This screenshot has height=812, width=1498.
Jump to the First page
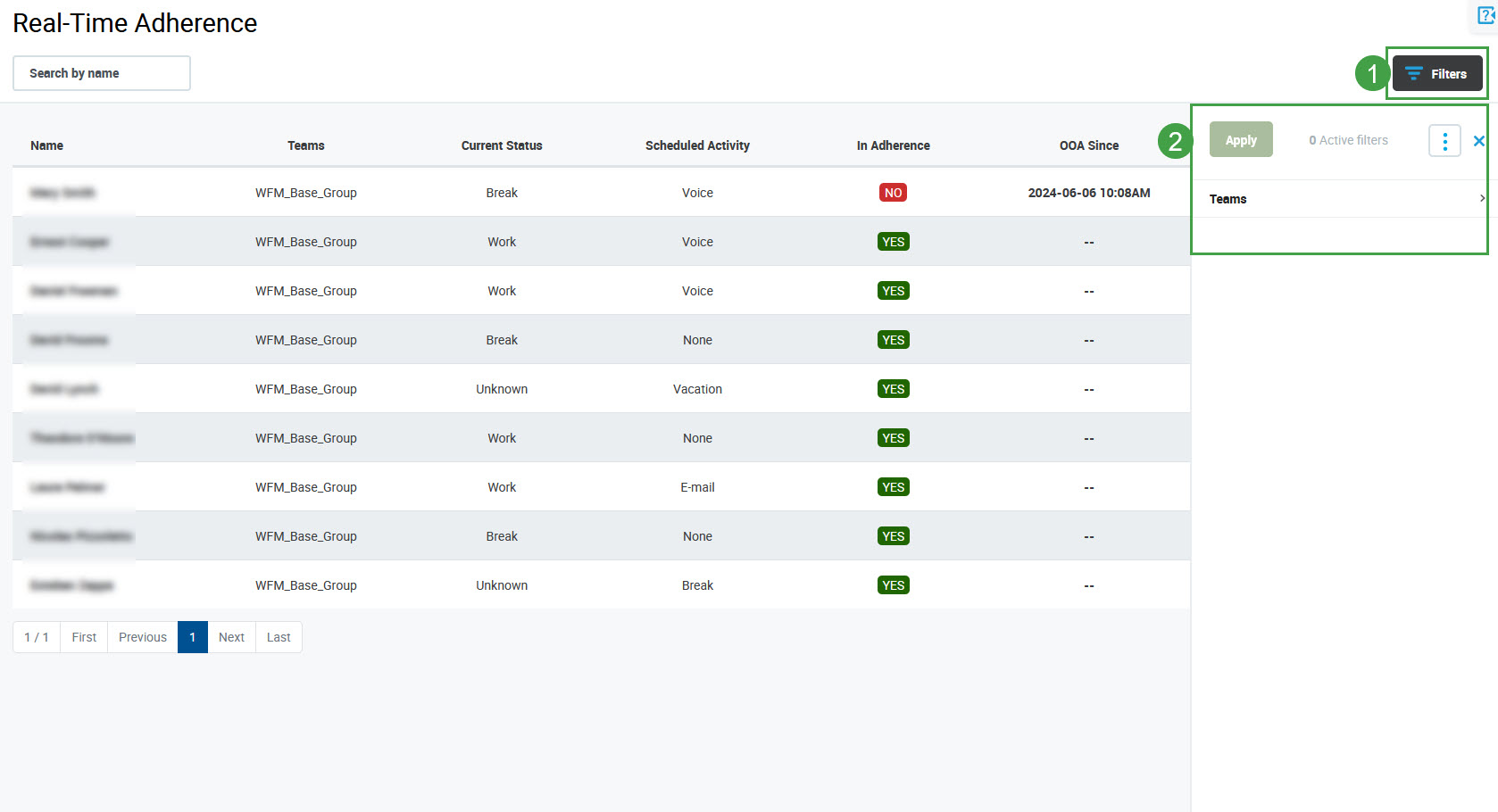click(x=84, y=637)
